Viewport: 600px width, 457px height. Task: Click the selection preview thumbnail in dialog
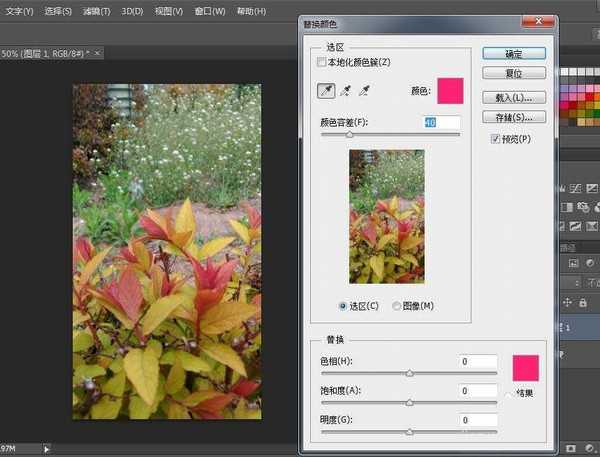click(387, 217)
